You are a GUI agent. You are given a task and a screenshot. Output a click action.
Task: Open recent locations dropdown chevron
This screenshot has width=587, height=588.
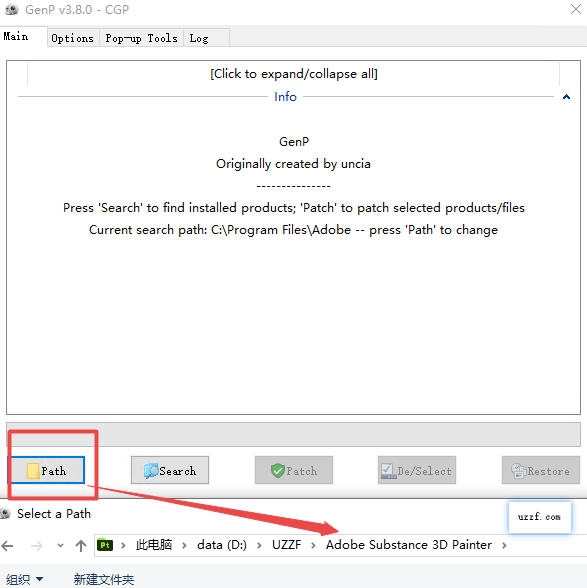(60, 546)
